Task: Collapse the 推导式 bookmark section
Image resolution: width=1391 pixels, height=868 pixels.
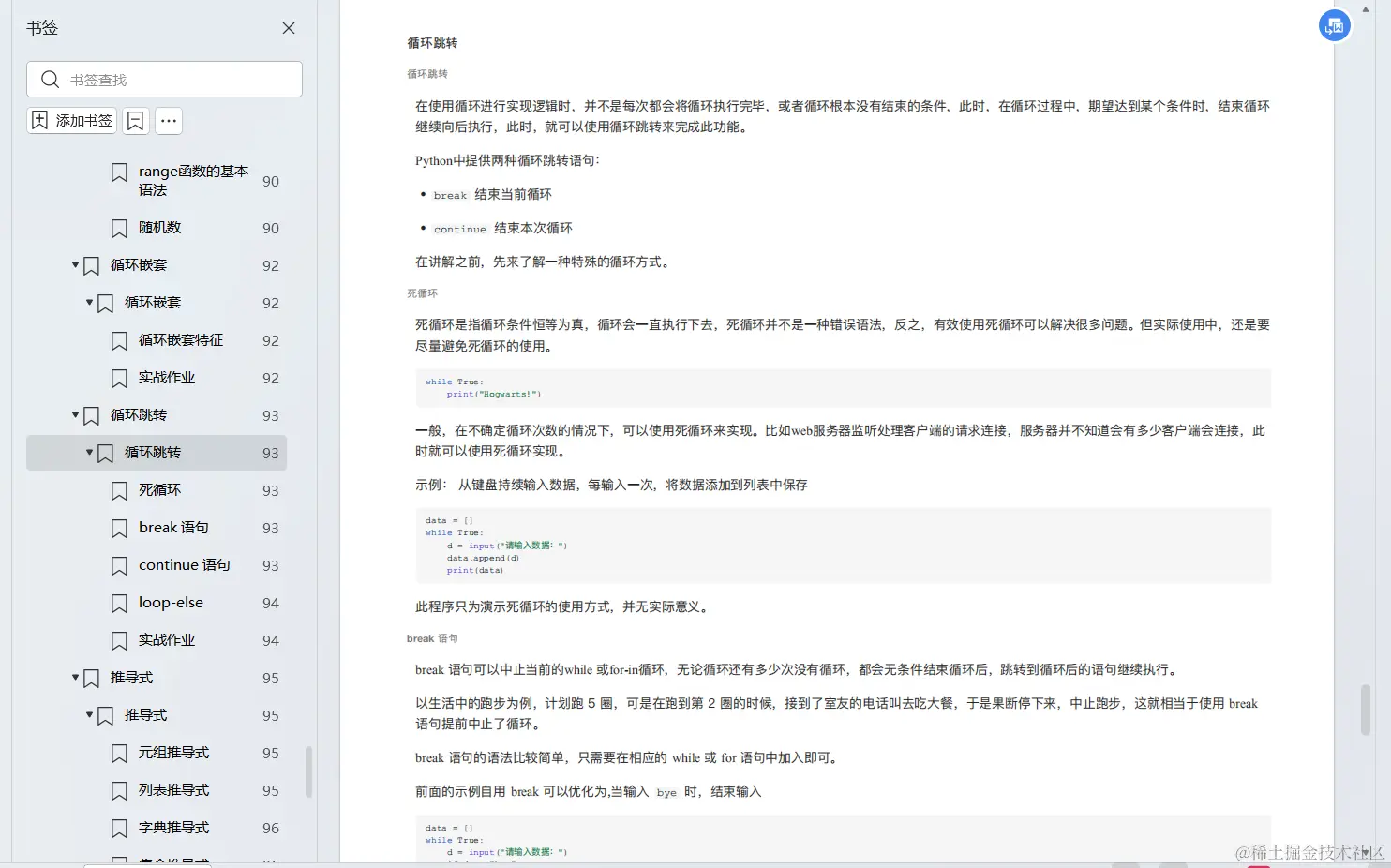Action: point(75,678)
